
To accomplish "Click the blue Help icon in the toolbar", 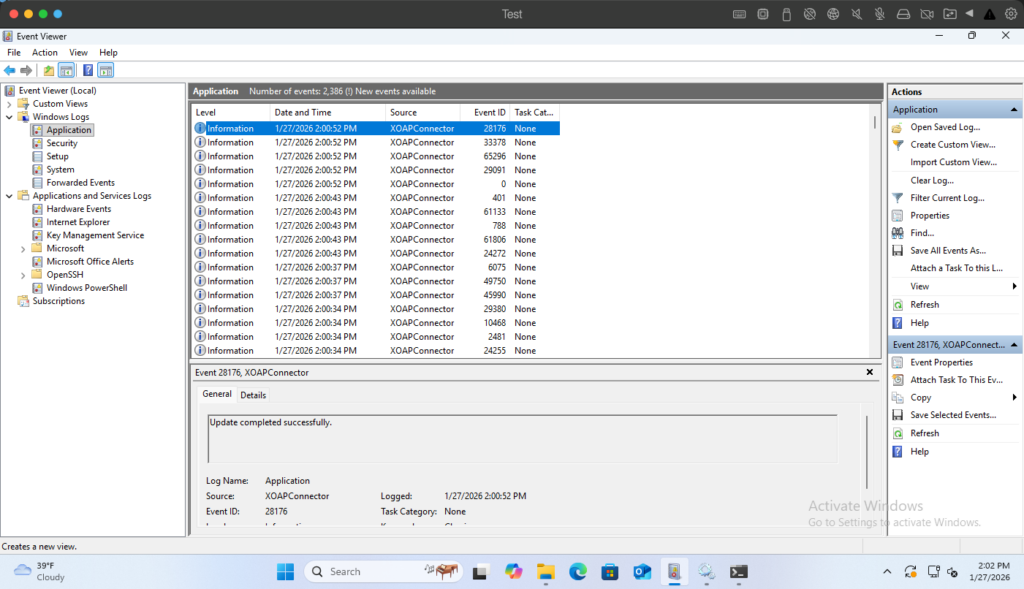I will [x=88, y=70].
